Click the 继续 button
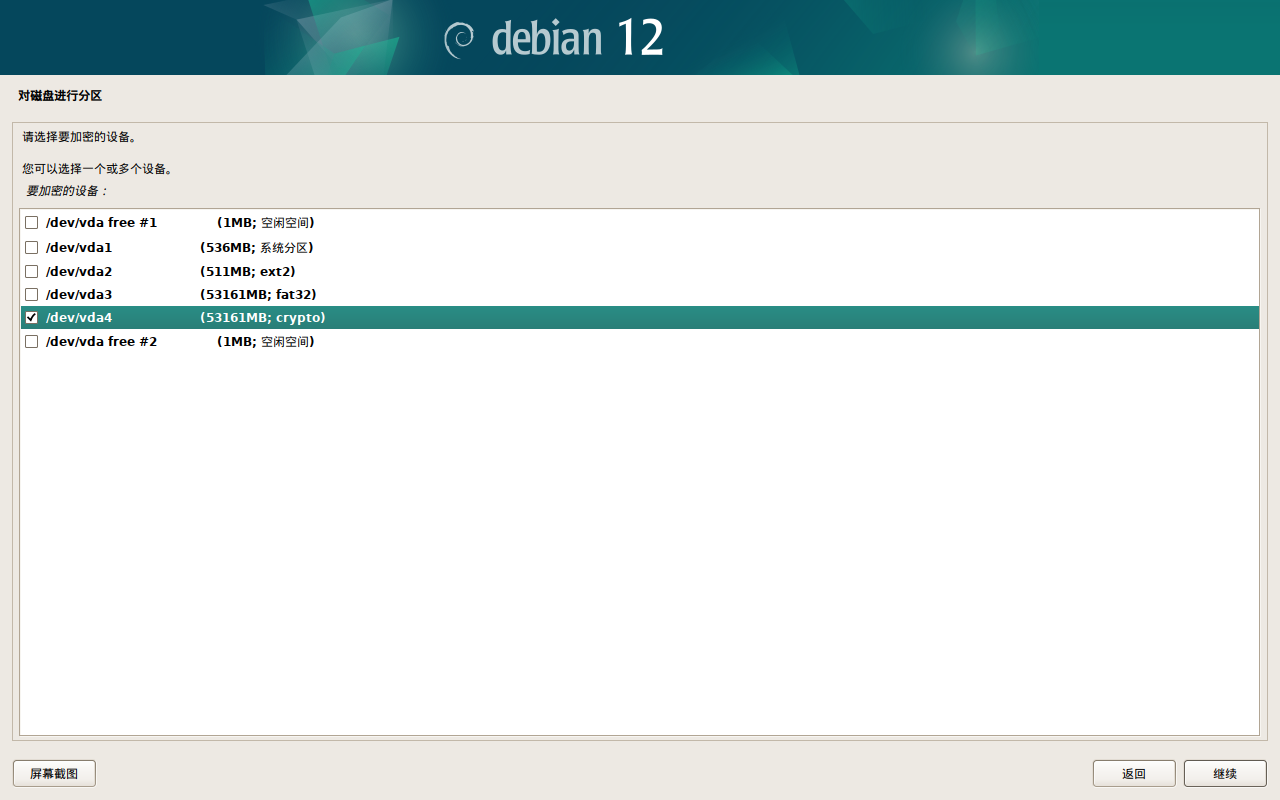 click(x=1225, y=774)
